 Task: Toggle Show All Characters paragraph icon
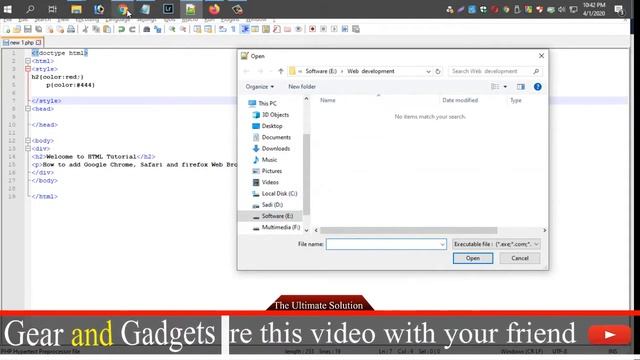click(x=233, y=29)
